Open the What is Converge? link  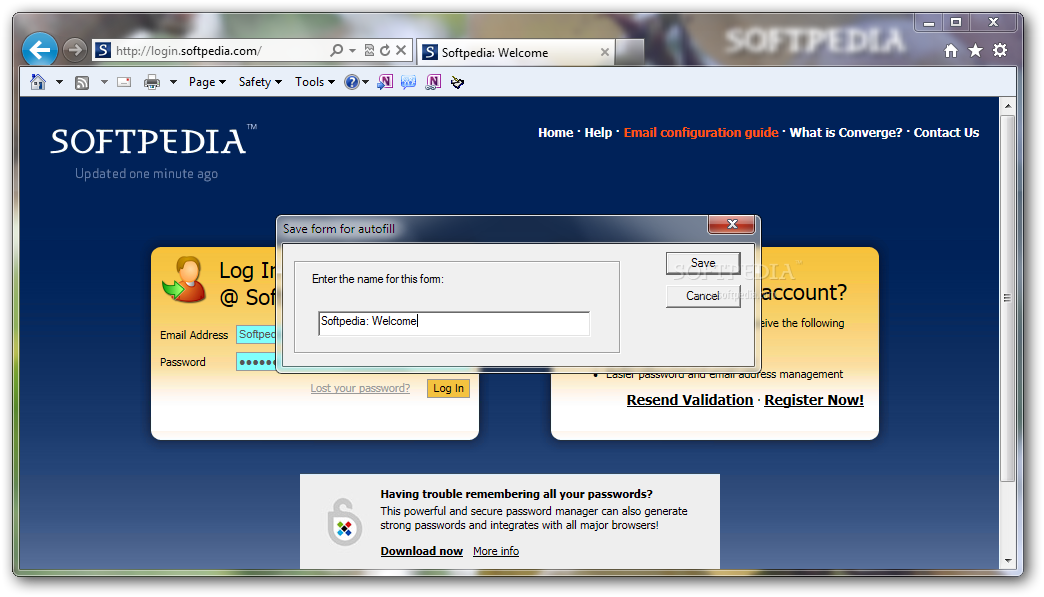click(846, 132)
